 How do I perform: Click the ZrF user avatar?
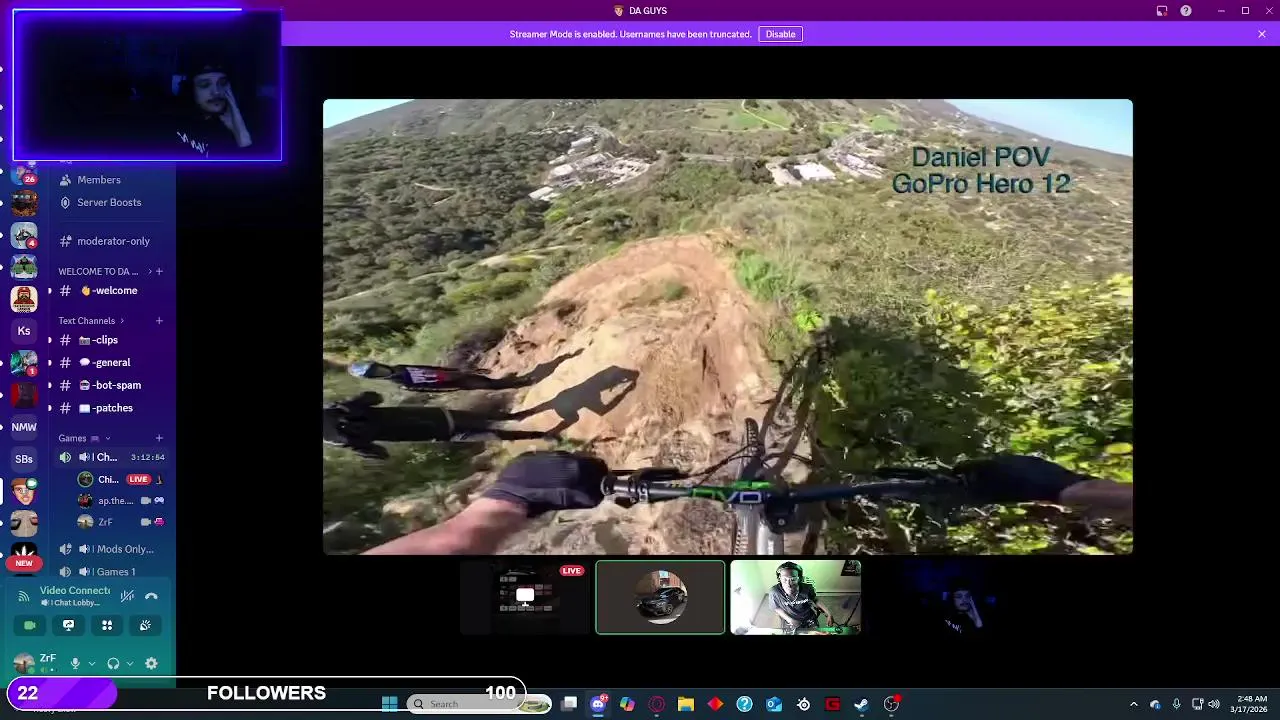click(24, 663)
